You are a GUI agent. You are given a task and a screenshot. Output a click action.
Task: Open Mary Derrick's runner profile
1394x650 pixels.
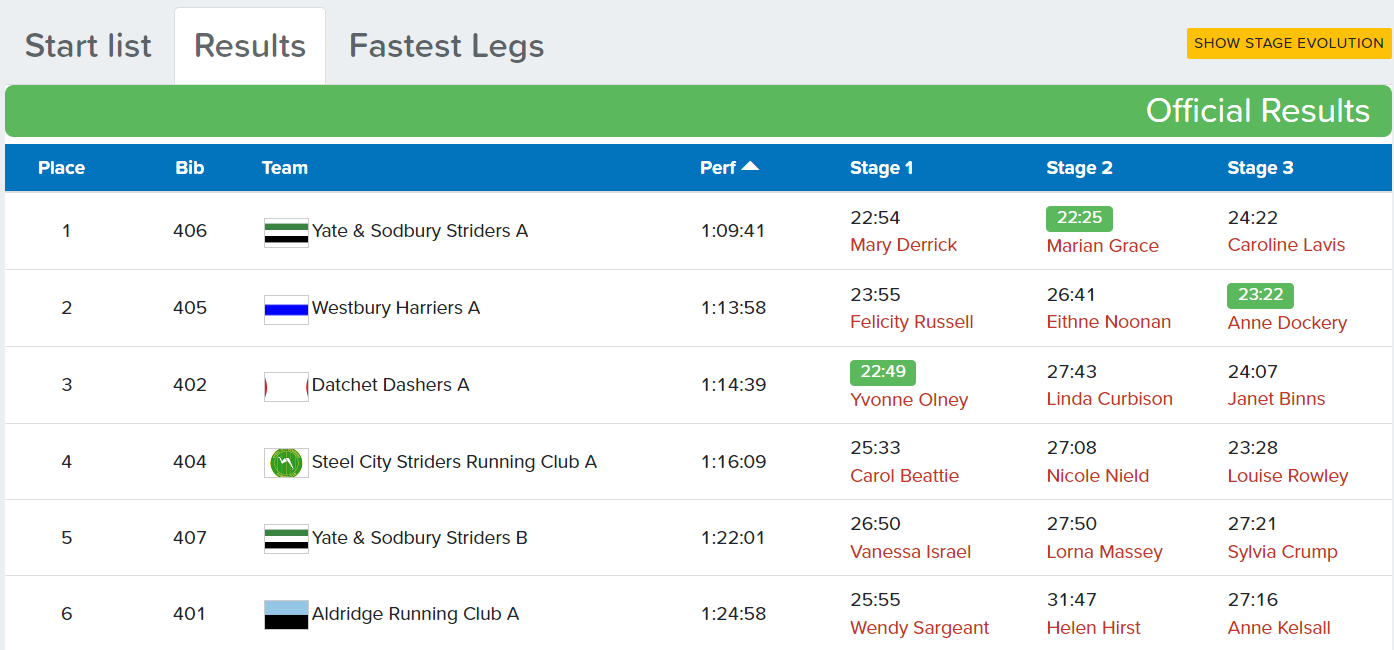point(903,245)
